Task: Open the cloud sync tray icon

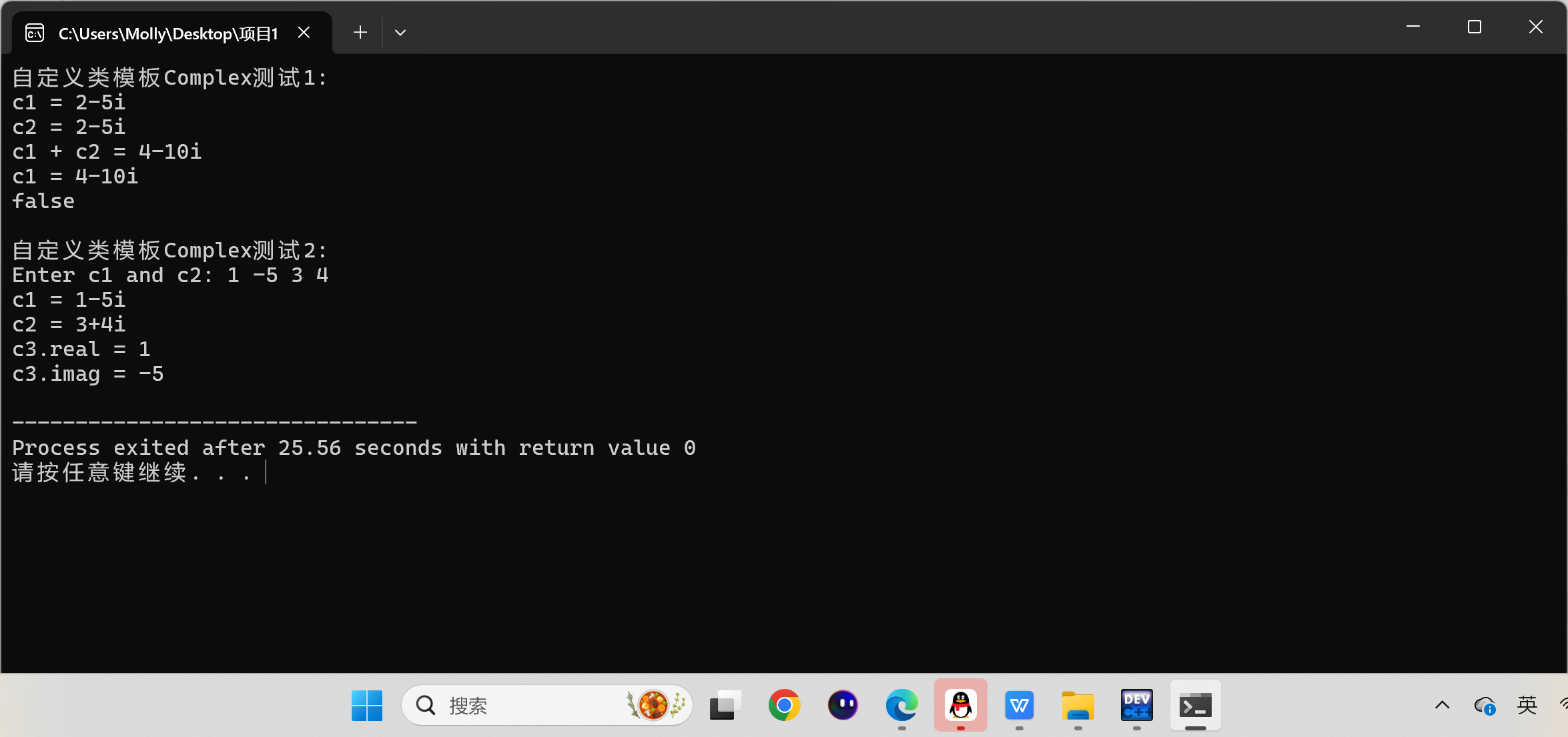Action: pos(1485,705)
